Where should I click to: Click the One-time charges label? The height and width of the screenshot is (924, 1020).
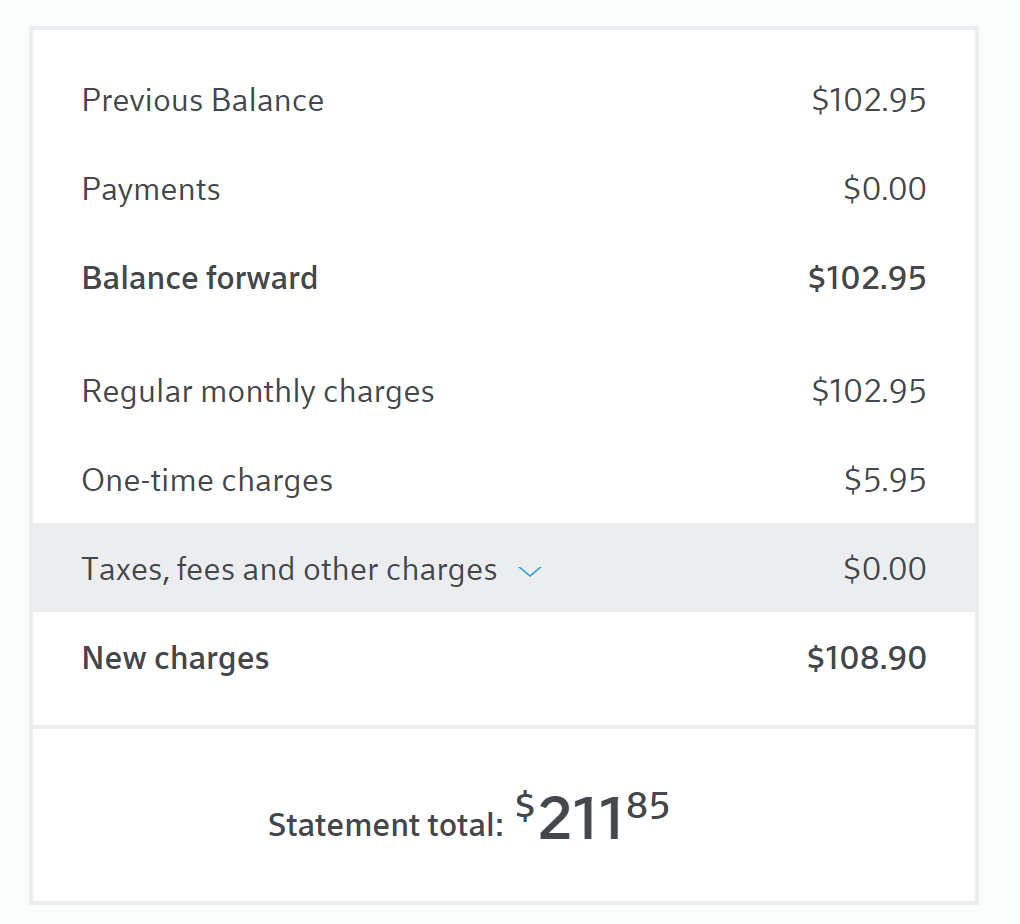[207, 480]
